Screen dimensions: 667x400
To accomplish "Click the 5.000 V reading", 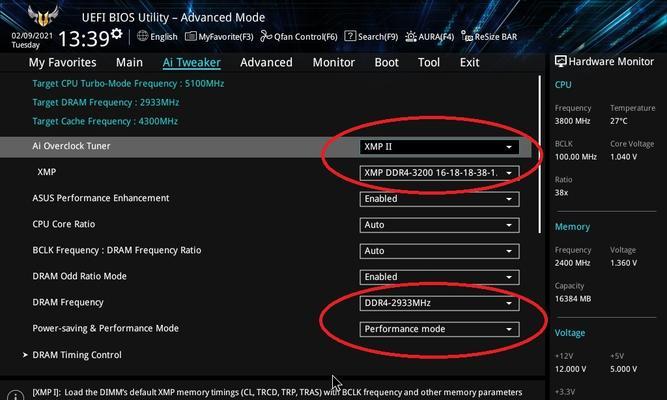I will point(623,369).
